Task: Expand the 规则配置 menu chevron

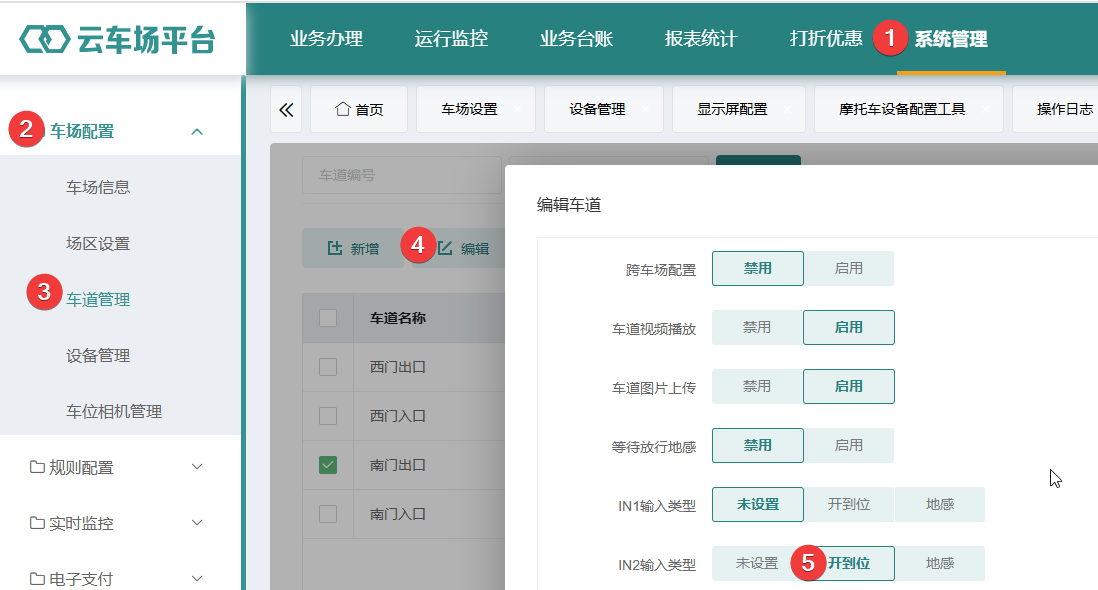Action: [197, 467]
